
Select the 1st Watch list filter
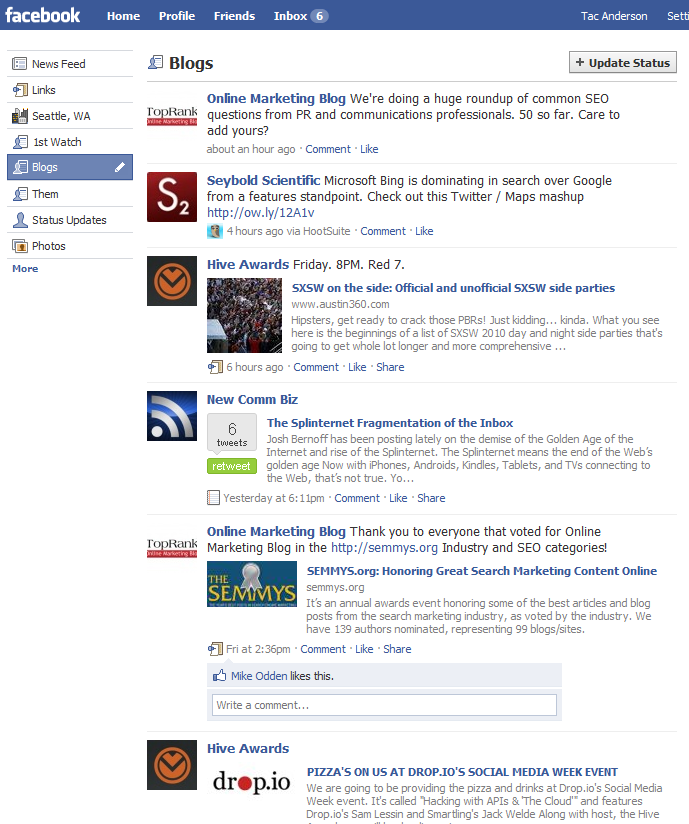tap(57, 142)
